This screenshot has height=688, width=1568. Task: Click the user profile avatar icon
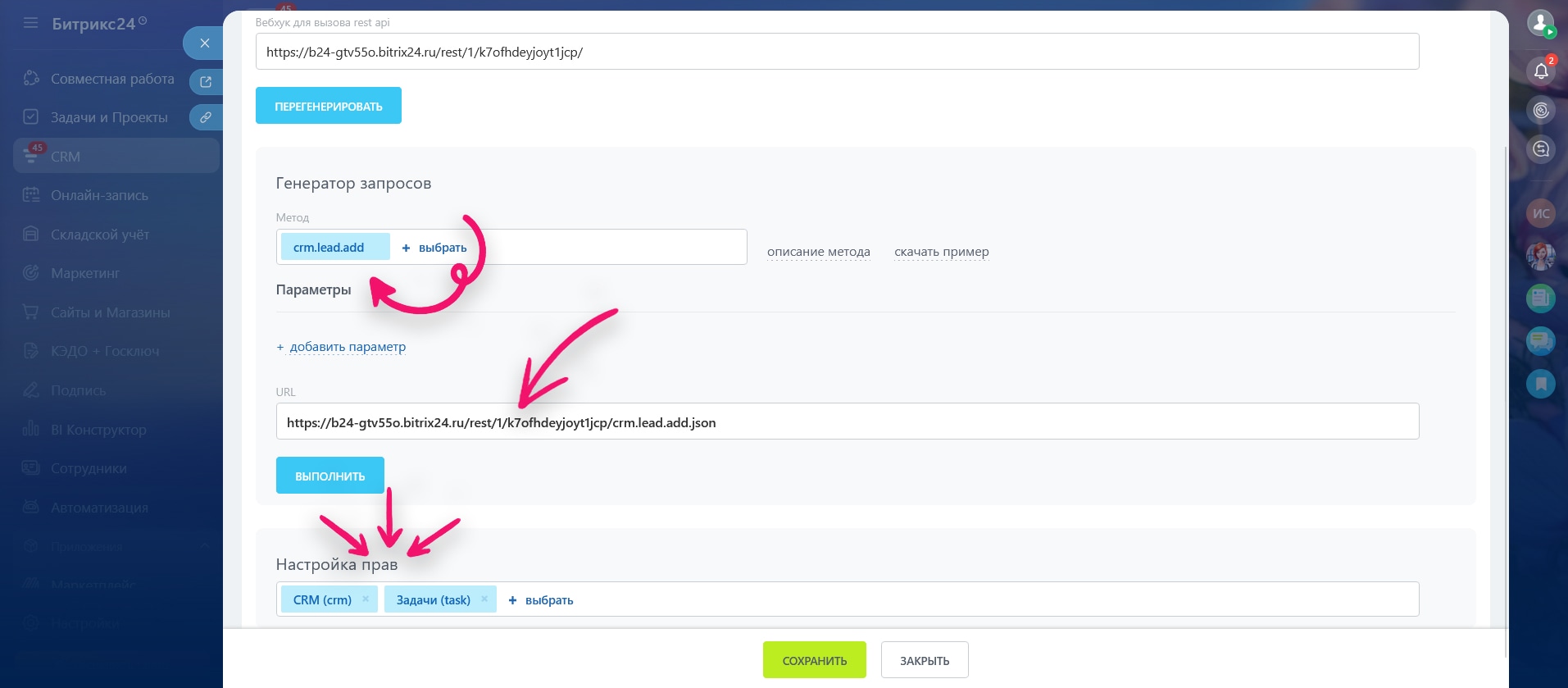point(1541,23)
